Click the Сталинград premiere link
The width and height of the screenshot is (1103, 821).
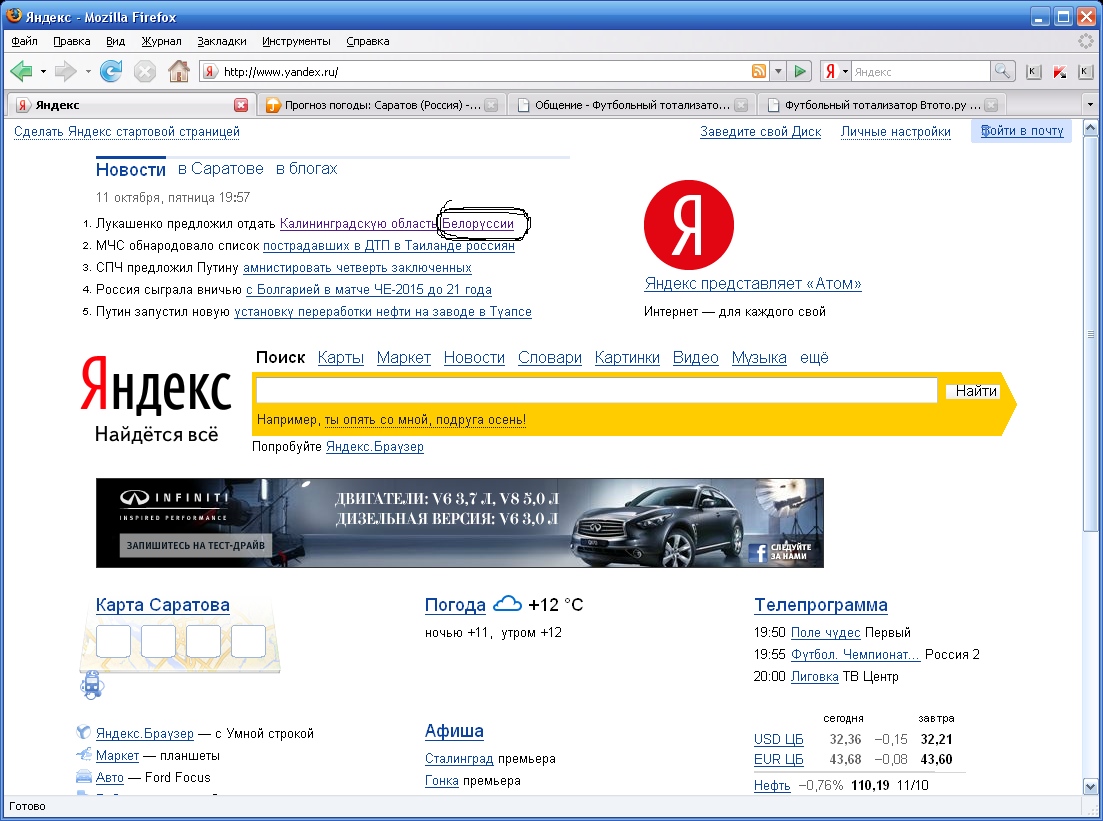point(459,758)
